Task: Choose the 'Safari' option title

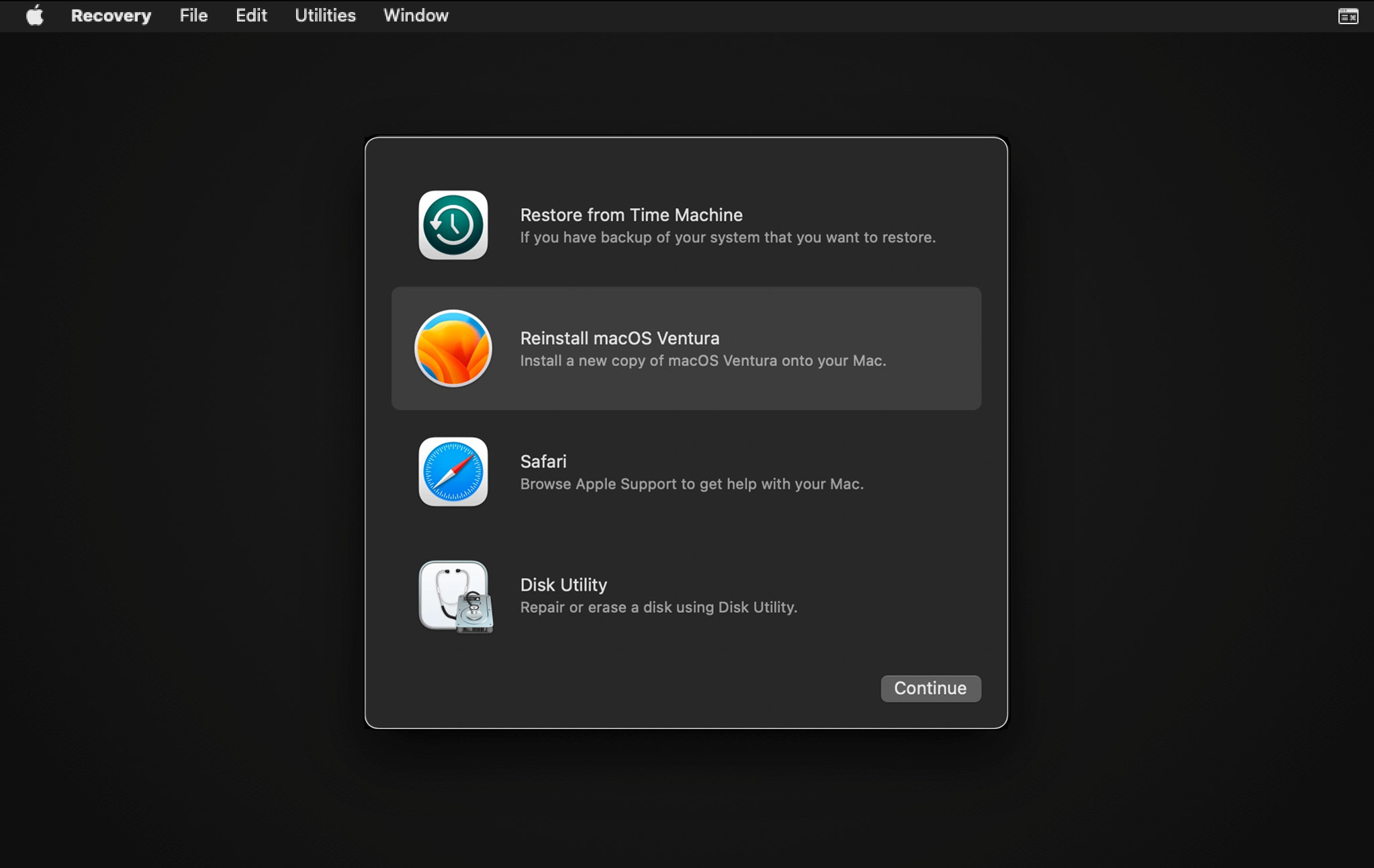Action: click(543, 462)
